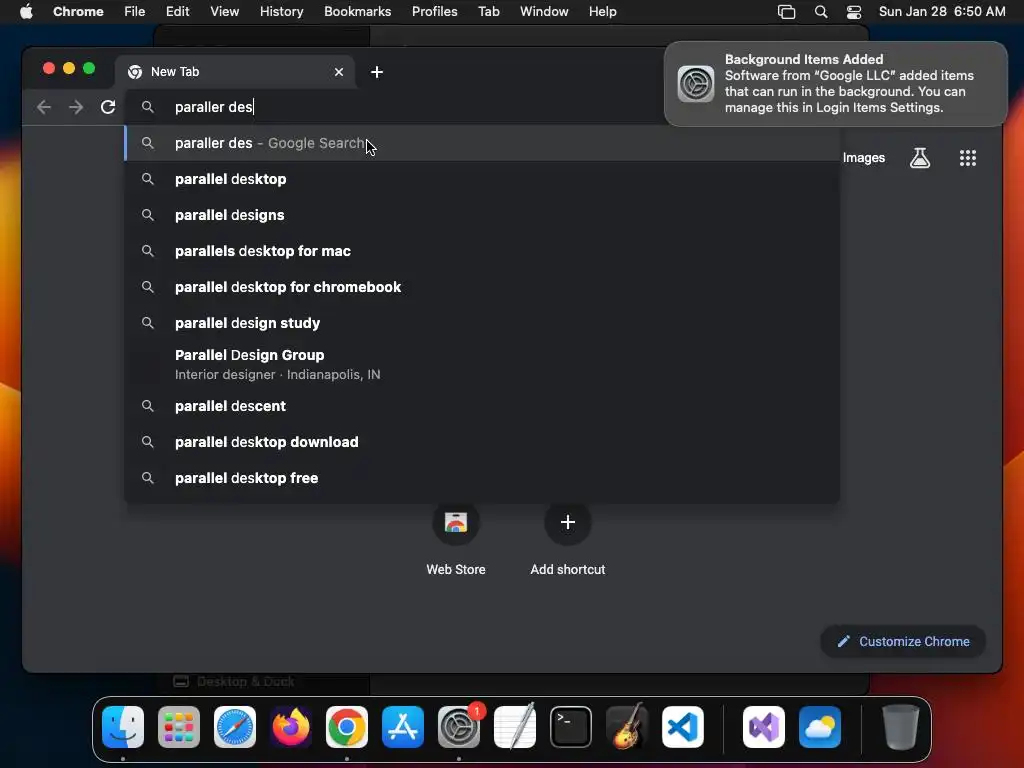Open Terminal from the dock
This screenshot has height=768, width=1024.
(x=571, y=727)
